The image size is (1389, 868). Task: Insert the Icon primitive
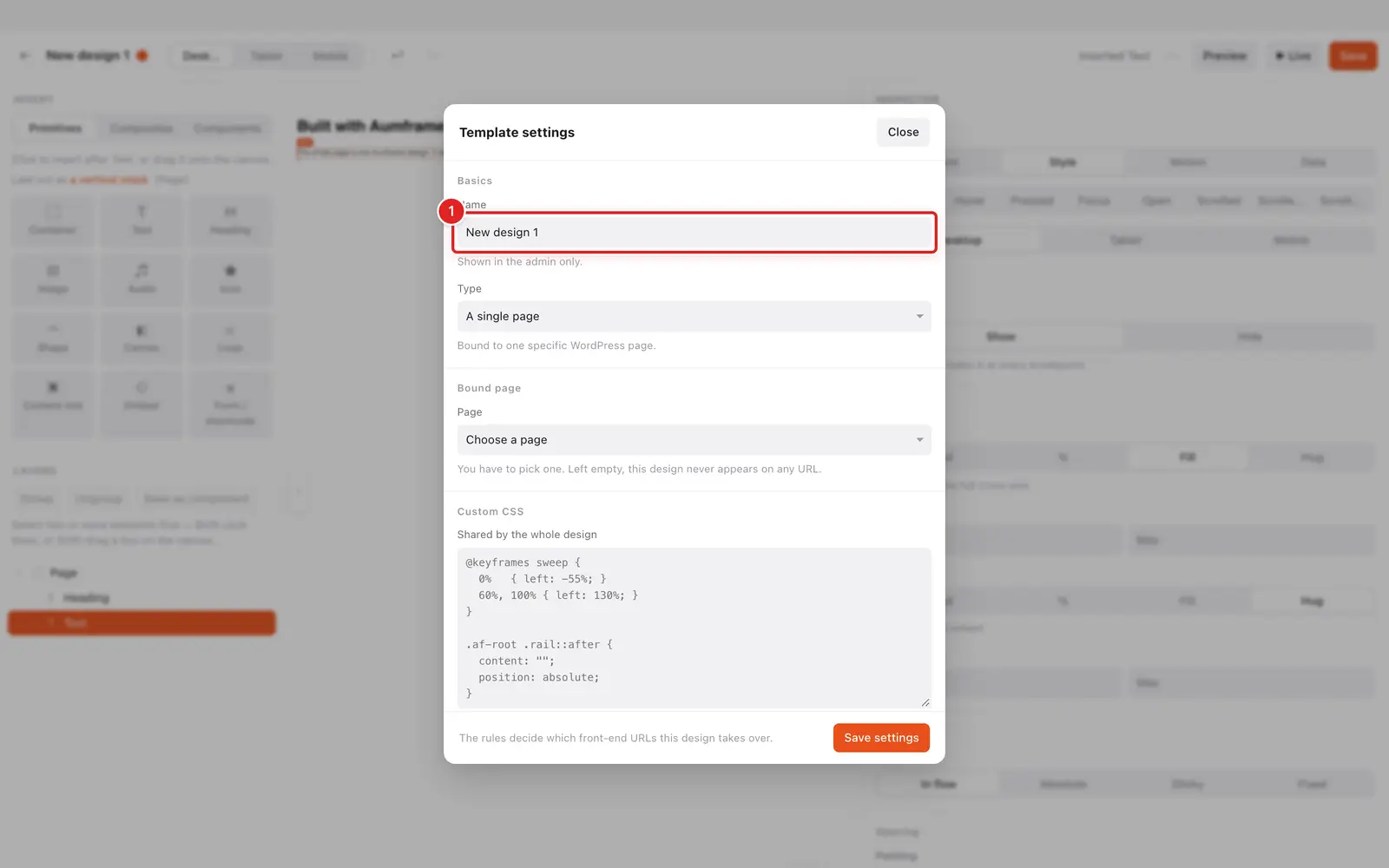pos(230,279)
